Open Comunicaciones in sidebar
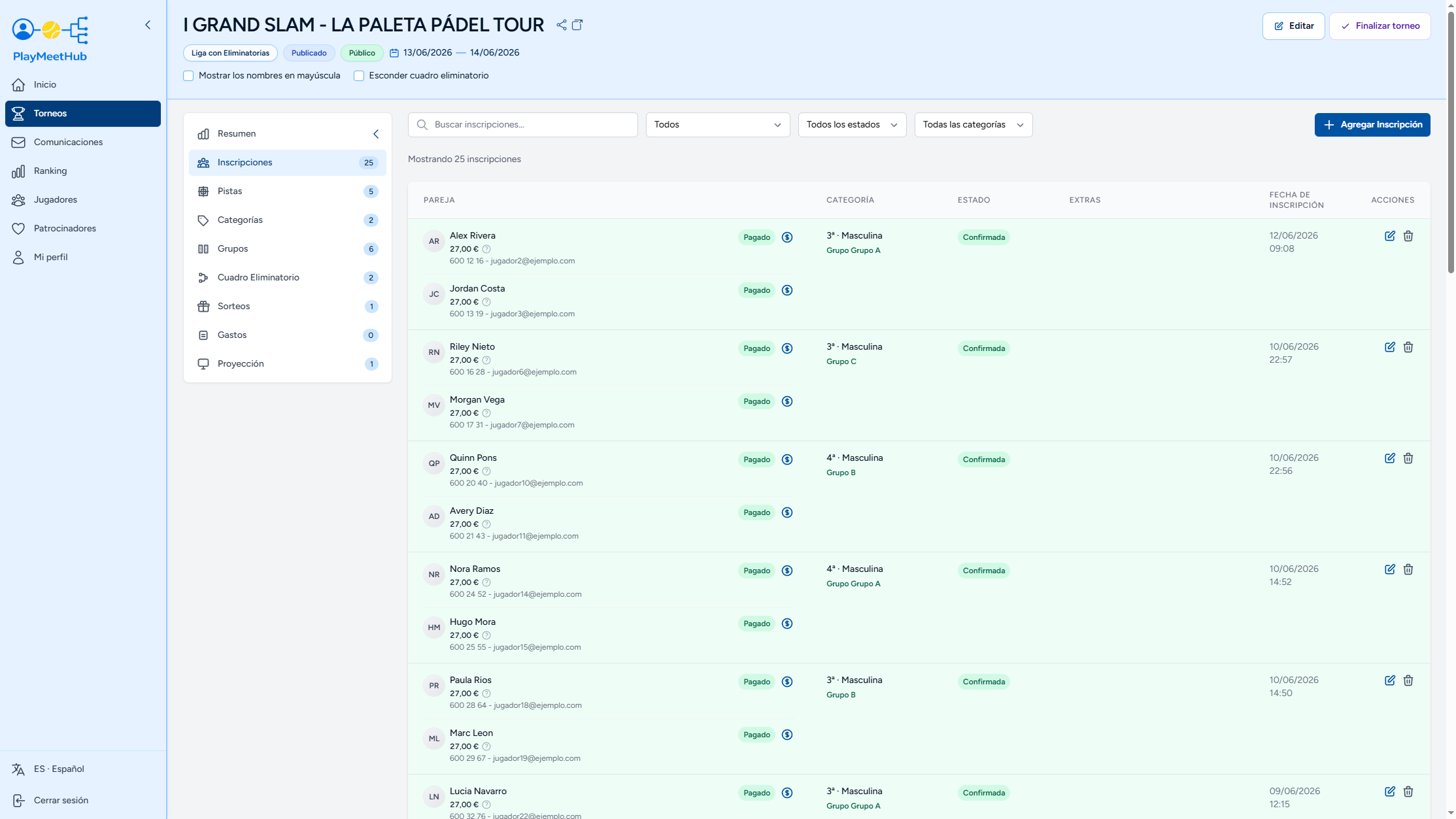1456x819 pixels. [83, 142]
